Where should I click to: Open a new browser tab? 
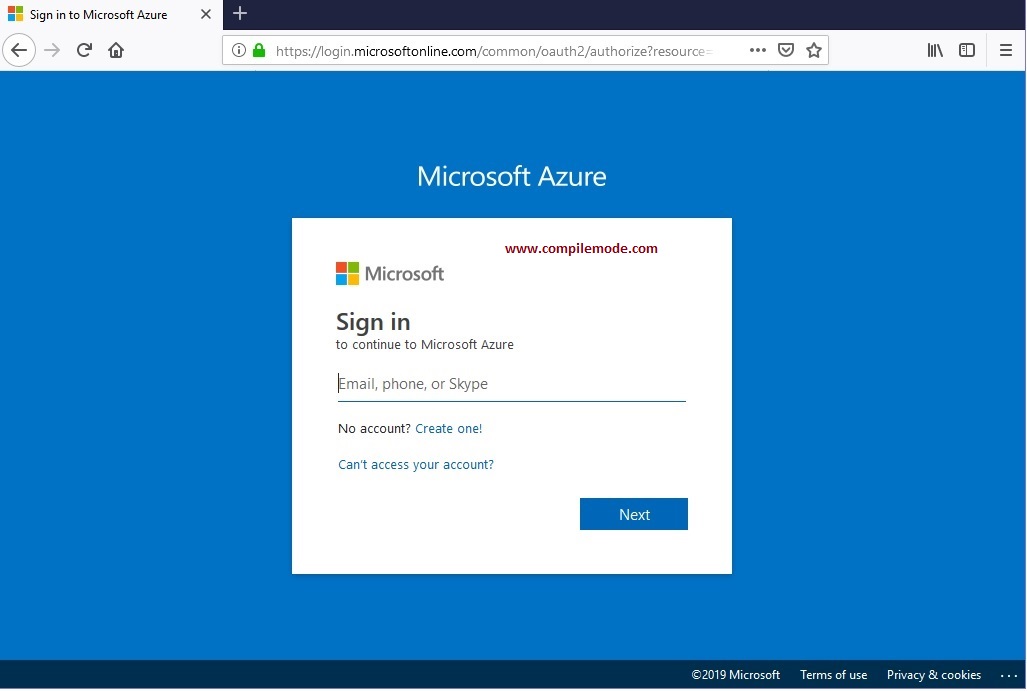pos(240,14)
